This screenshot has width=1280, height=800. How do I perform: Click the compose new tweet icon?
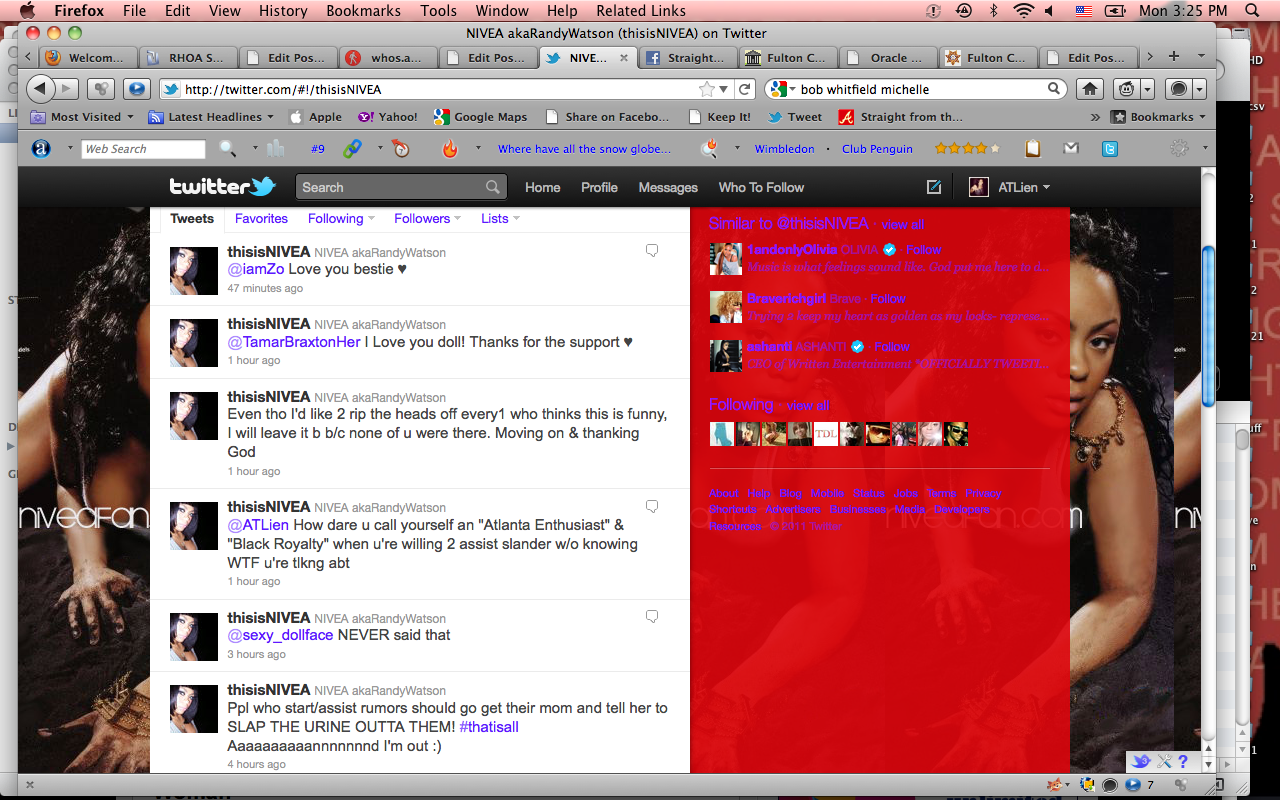tap(934, 187)
